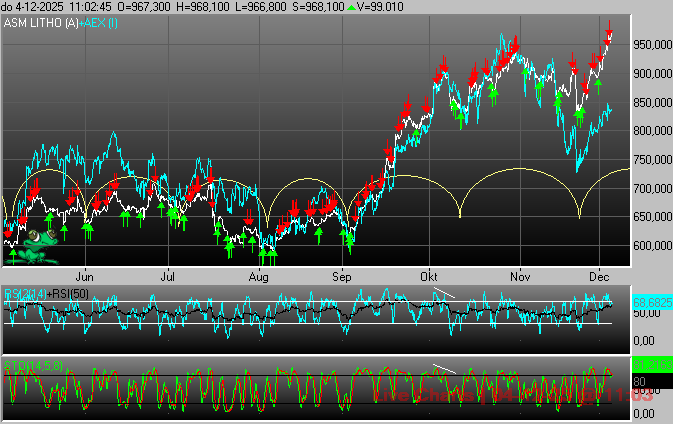Select the +AEX (I) overlay label
This screenshot has width=673, height=424.
[x=98, y=23]
